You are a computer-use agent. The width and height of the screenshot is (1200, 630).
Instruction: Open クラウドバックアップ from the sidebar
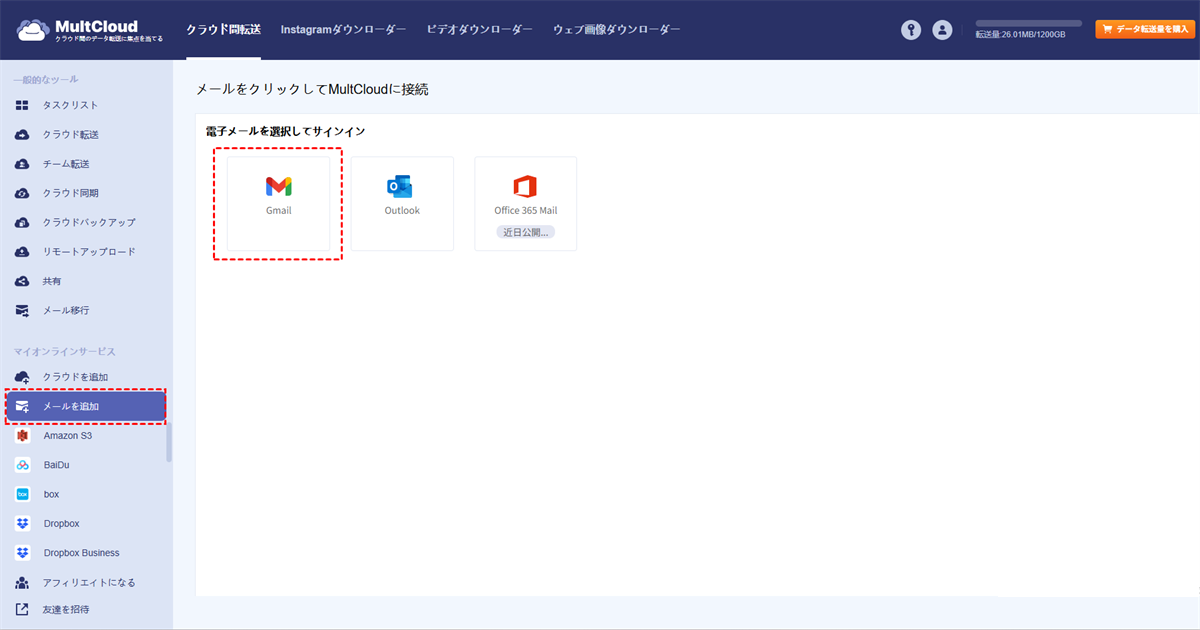[x=89, y=222]
